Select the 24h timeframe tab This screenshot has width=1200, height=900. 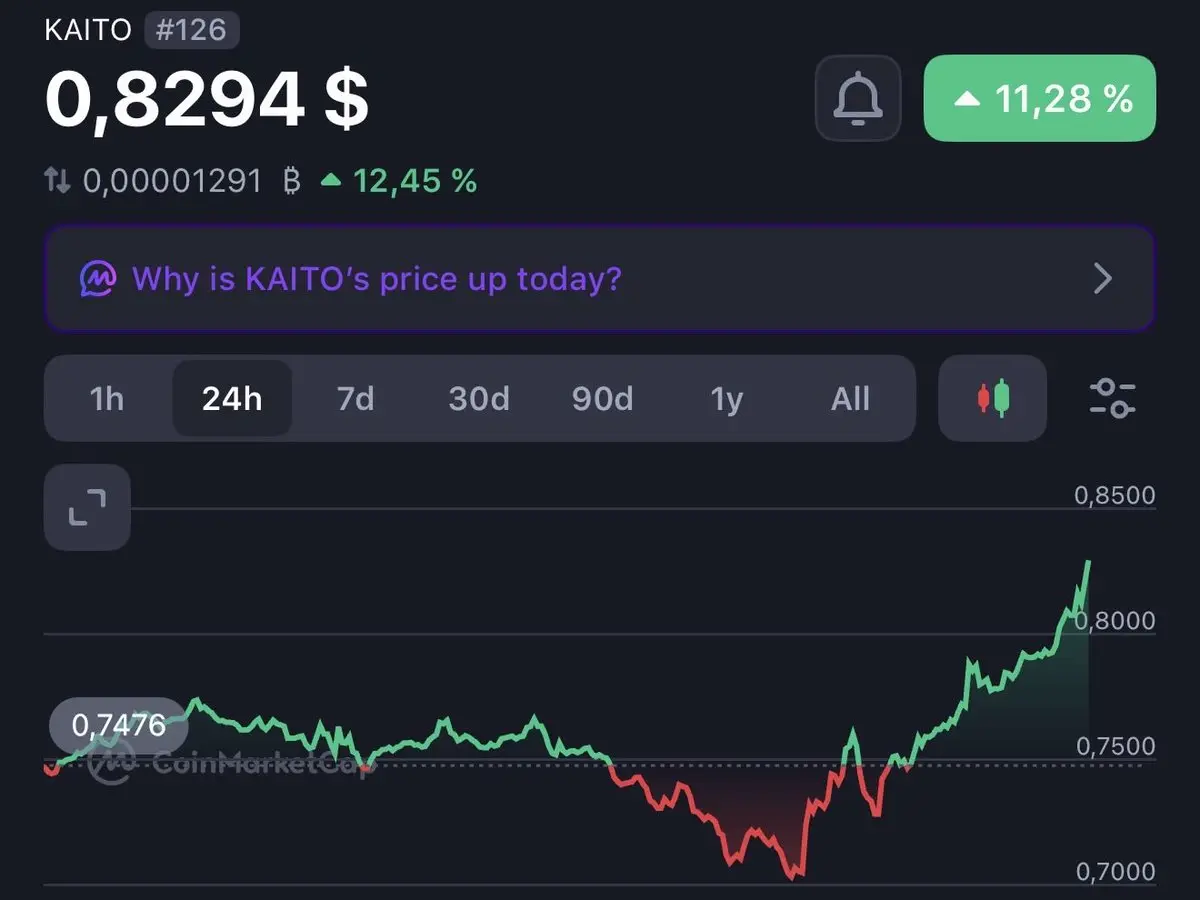point(232,399)
